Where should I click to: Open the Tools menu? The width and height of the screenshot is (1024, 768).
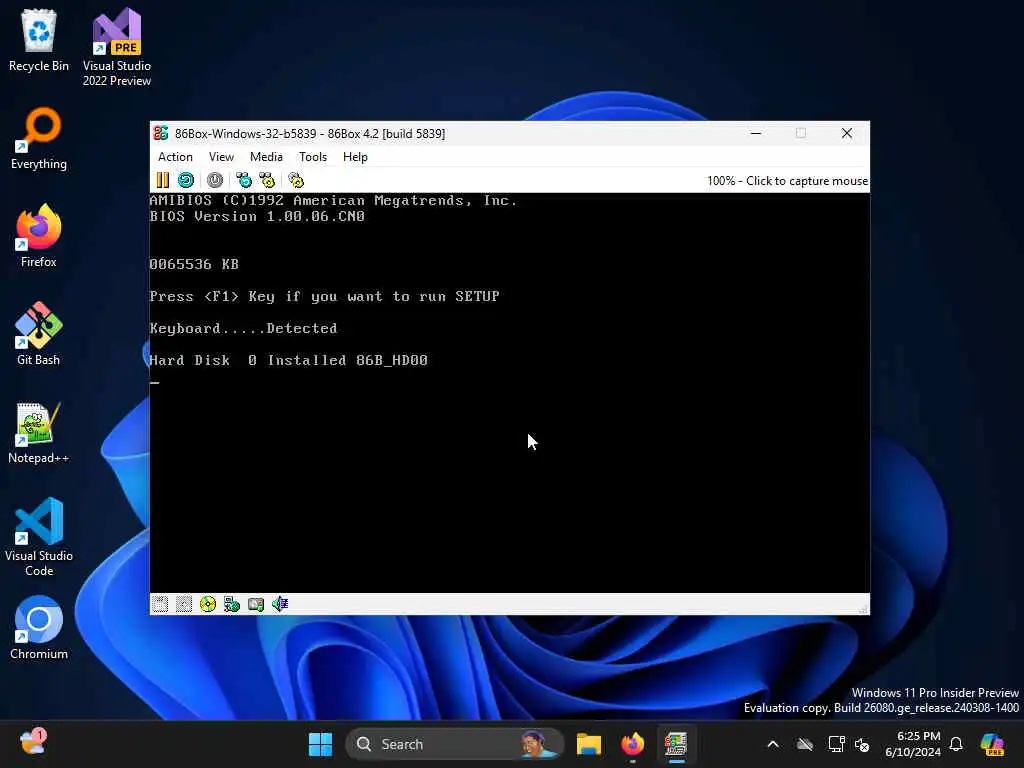[x=313, y=157]
